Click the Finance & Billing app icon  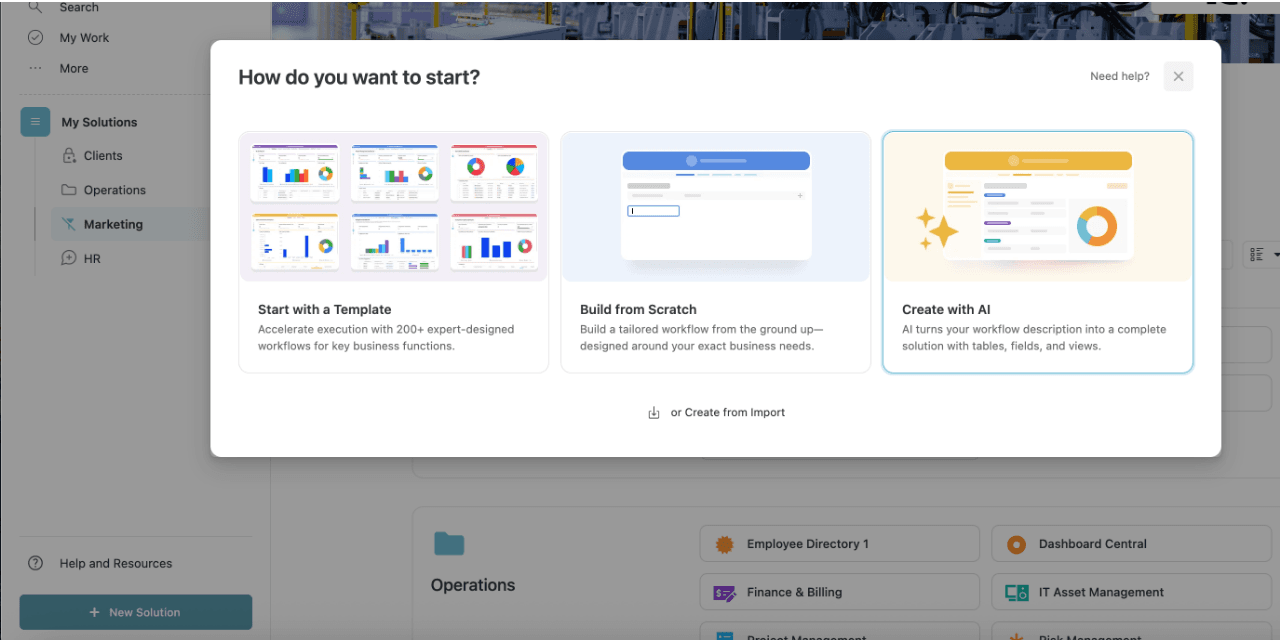[724, 592]
